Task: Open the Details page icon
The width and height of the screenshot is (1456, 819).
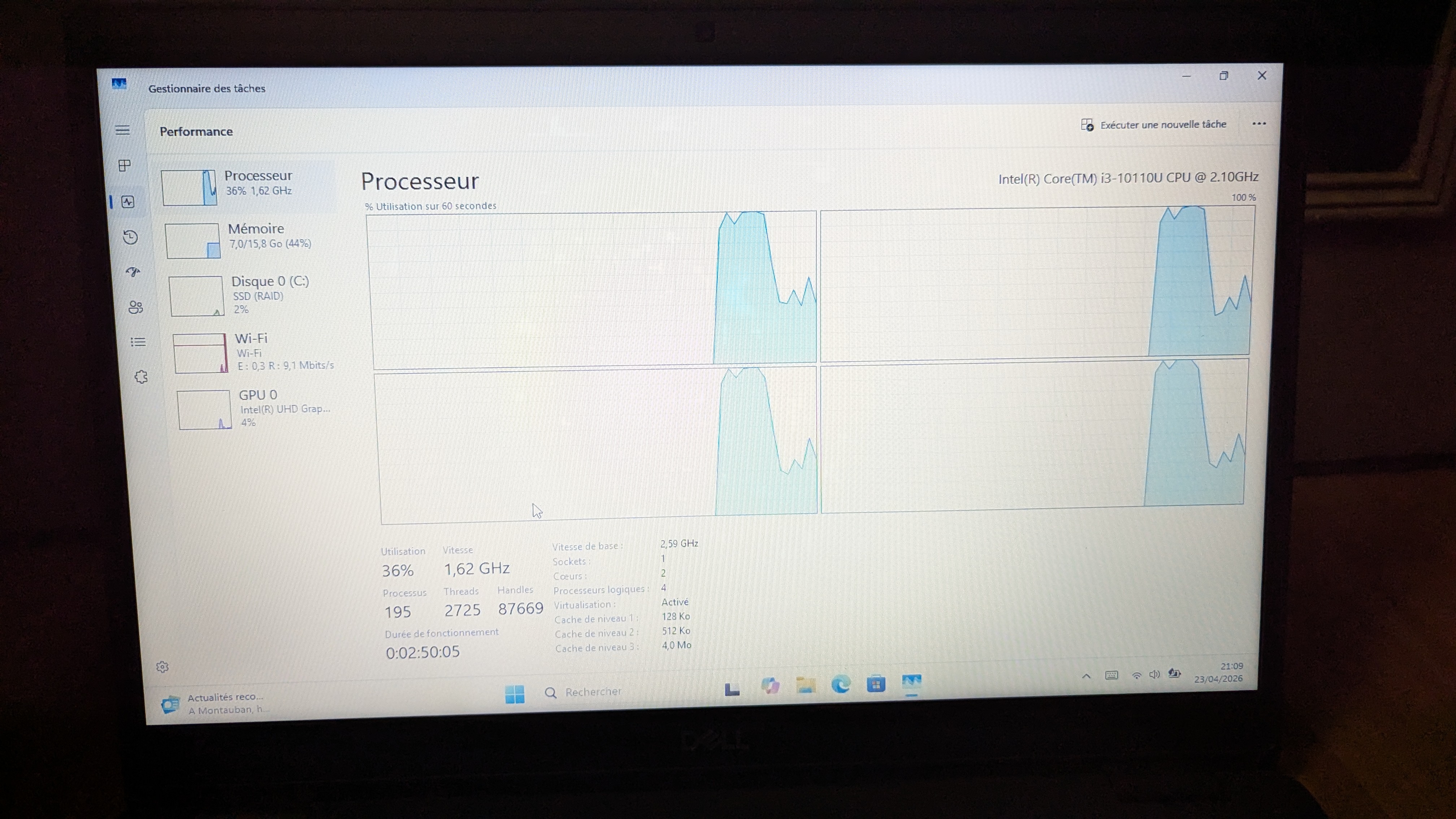Action: [138, 342]
